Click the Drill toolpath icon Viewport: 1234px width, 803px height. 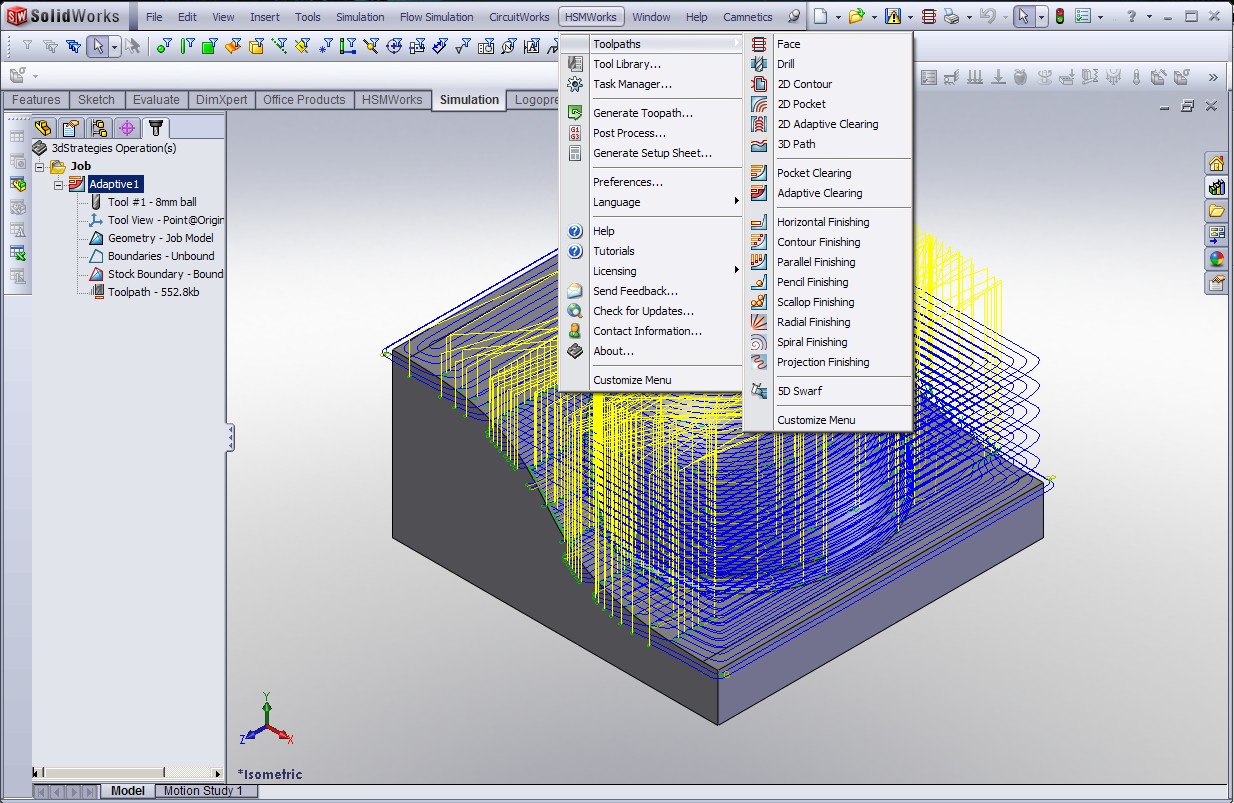pos(759,64)
